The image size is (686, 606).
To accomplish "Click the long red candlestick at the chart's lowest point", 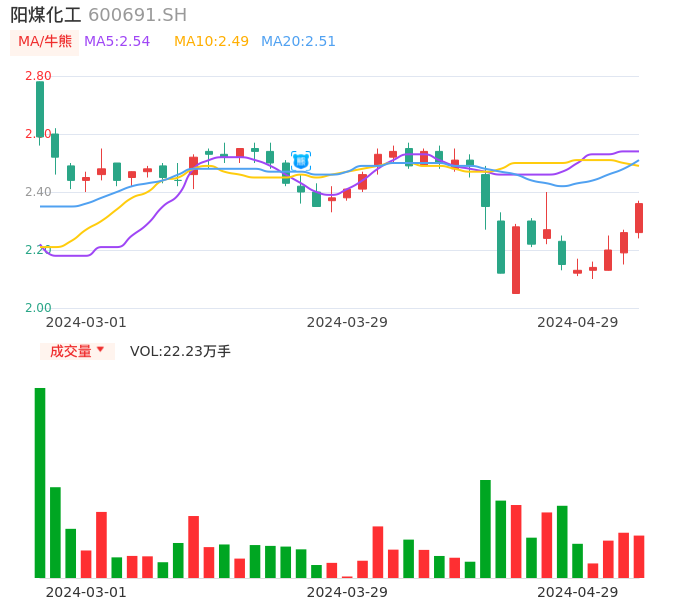I will [516, 260].
